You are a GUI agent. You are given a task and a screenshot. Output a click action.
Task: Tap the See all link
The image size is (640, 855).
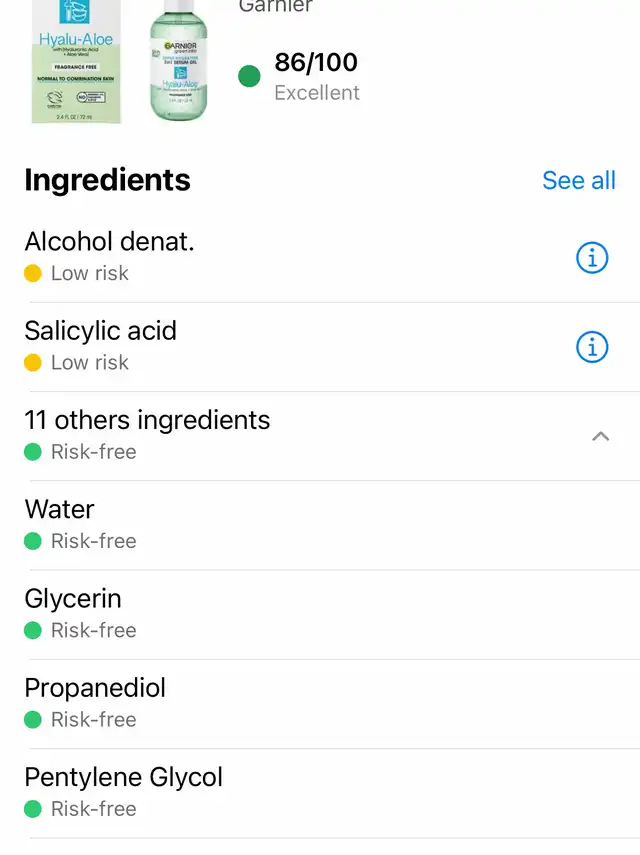coord(578,180)
